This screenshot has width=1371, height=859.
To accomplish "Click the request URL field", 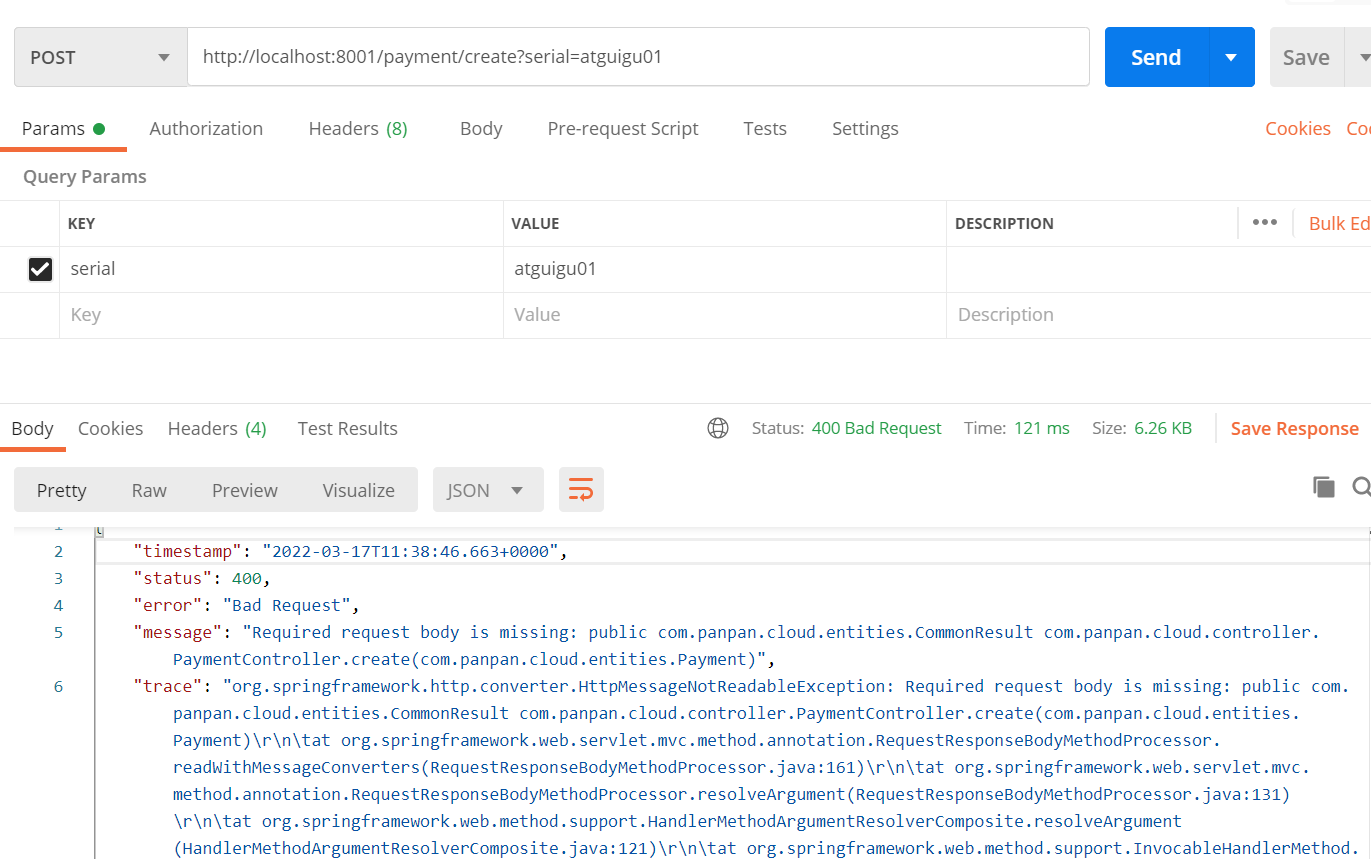I will 638,57.
